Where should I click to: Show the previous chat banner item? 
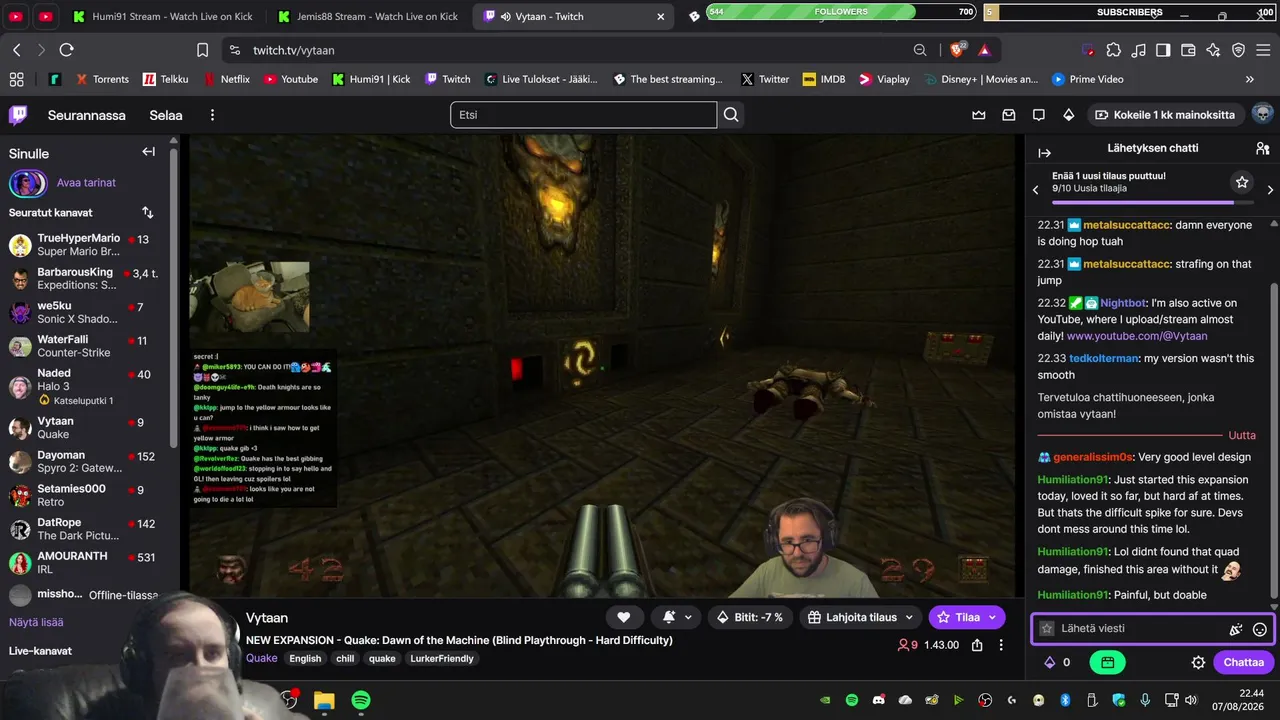[1036, 190]
